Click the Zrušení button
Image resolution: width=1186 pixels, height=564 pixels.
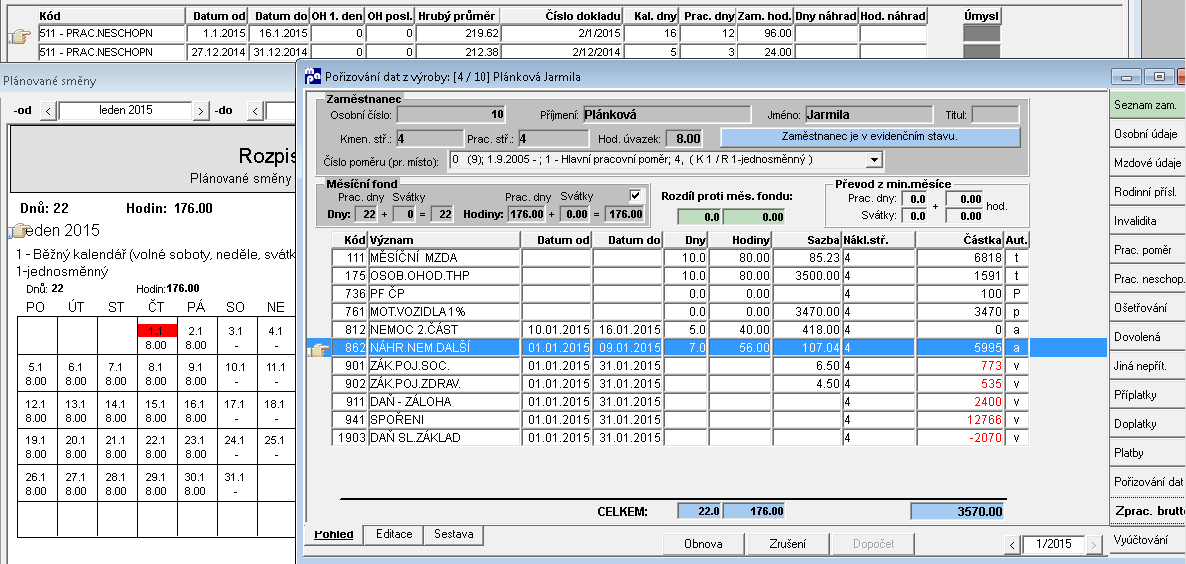pos(787,544)
